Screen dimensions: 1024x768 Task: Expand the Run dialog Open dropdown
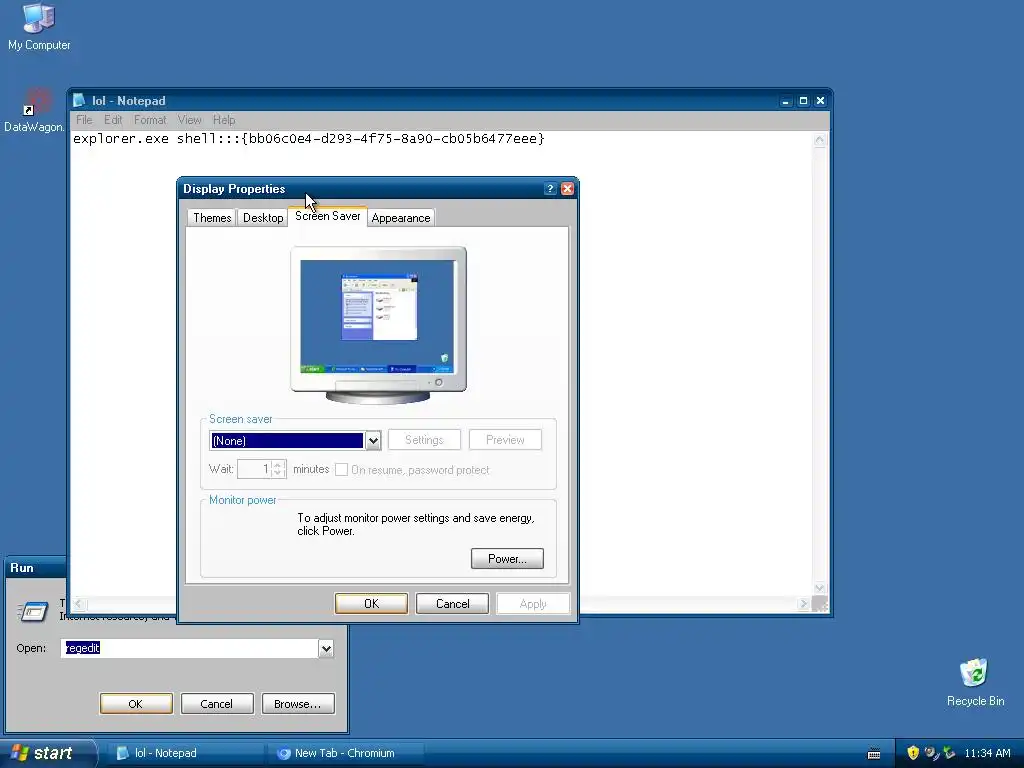(326, 648)
